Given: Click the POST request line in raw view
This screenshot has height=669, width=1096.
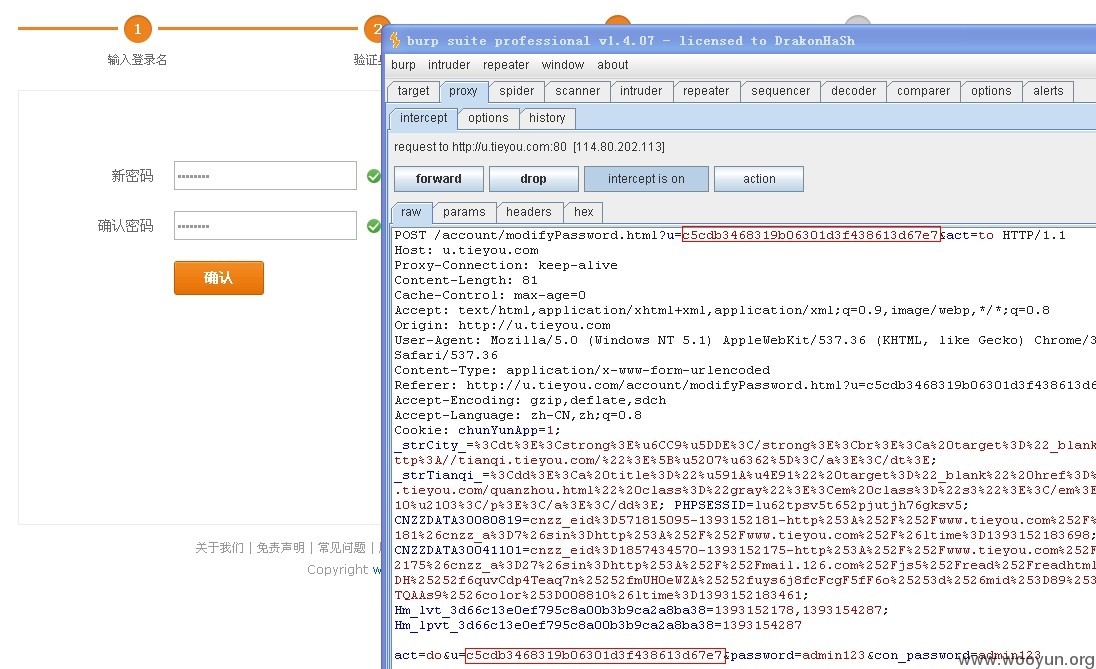Looking at the screenshot, I should pos(730,236).
